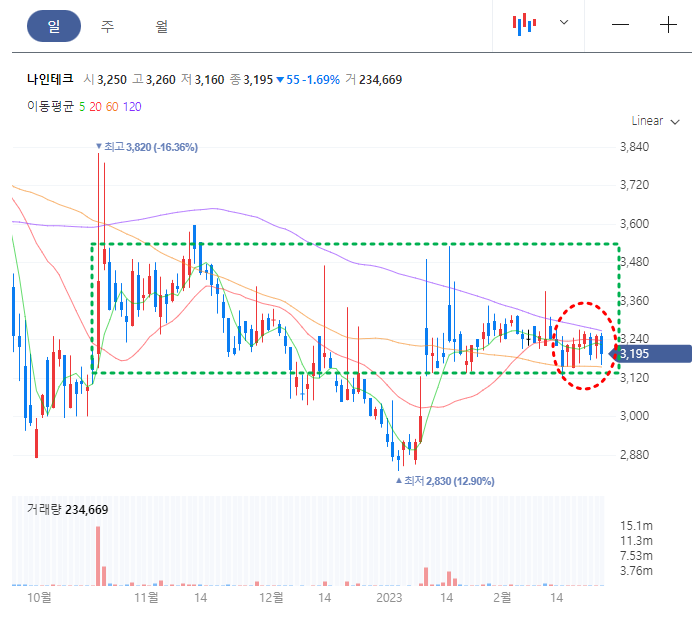The width and height of the screenshot is (698, 623).
Task: Click the low price 저 3,160
Action: 203,80
